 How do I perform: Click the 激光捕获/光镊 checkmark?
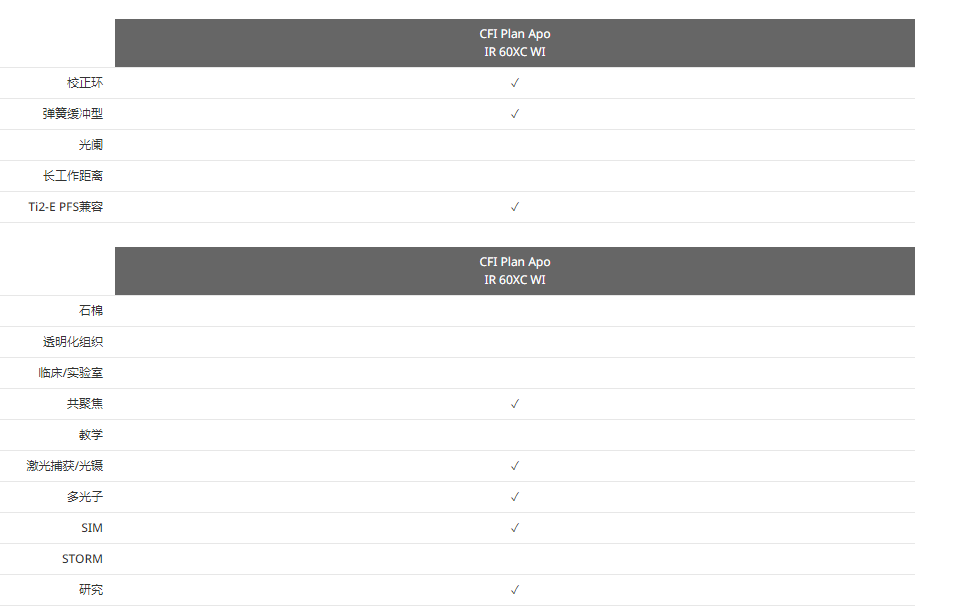point(515,466)
